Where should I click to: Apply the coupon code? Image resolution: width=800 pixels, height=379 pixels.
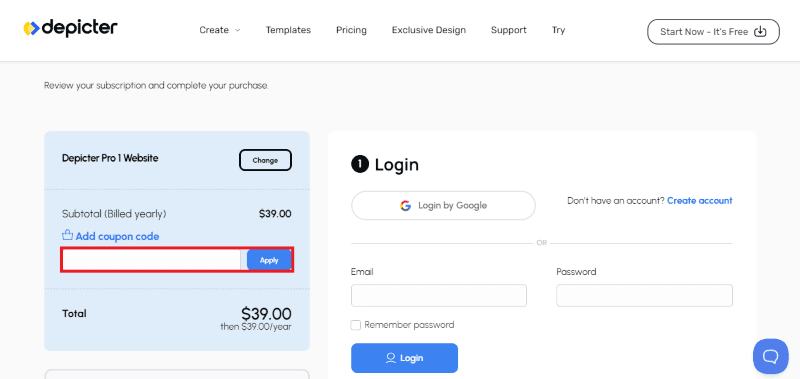(x=269, y=260)
